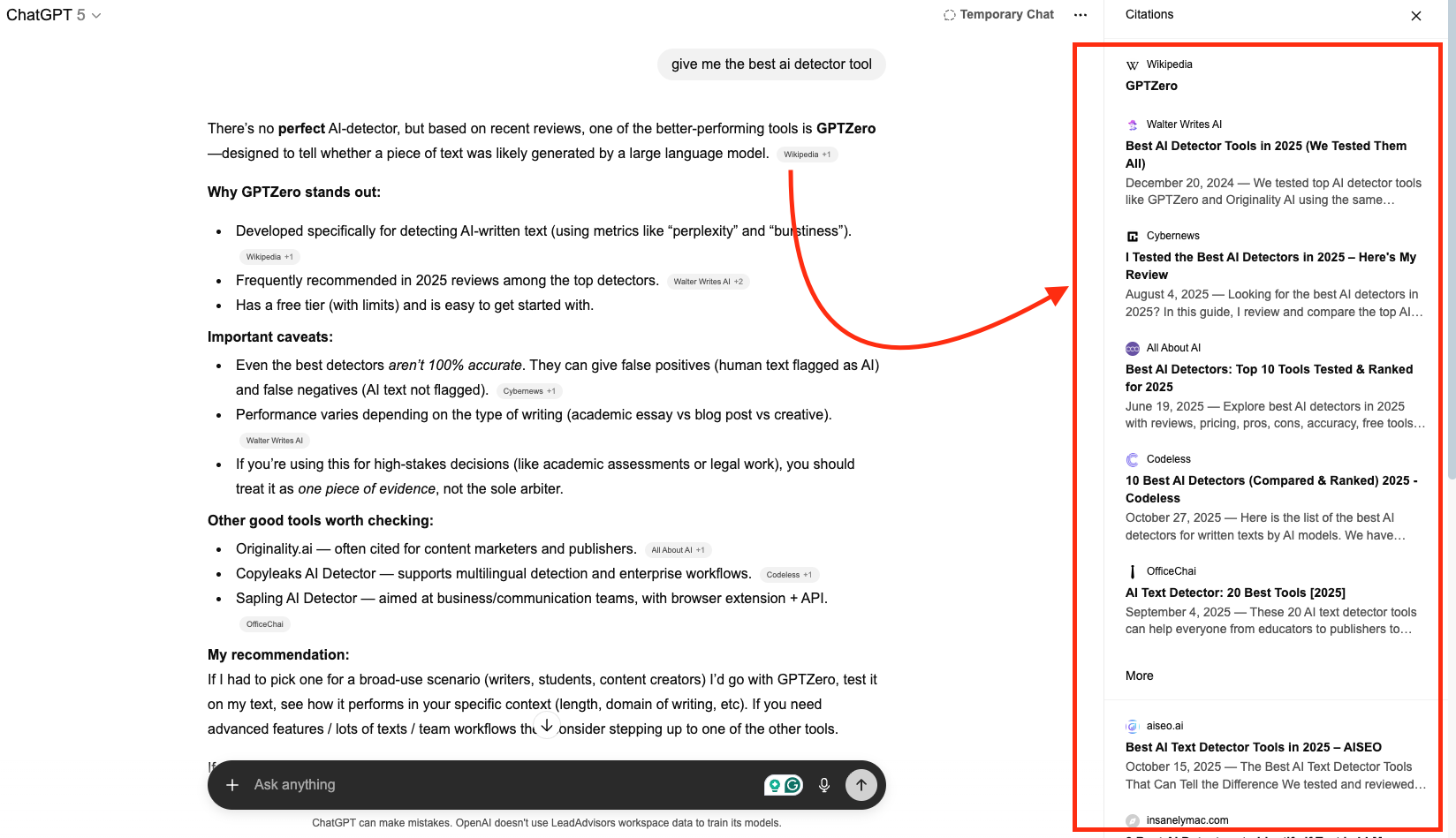Select the microphone dictation icon
1456x838 pixels.
point(823,784)
